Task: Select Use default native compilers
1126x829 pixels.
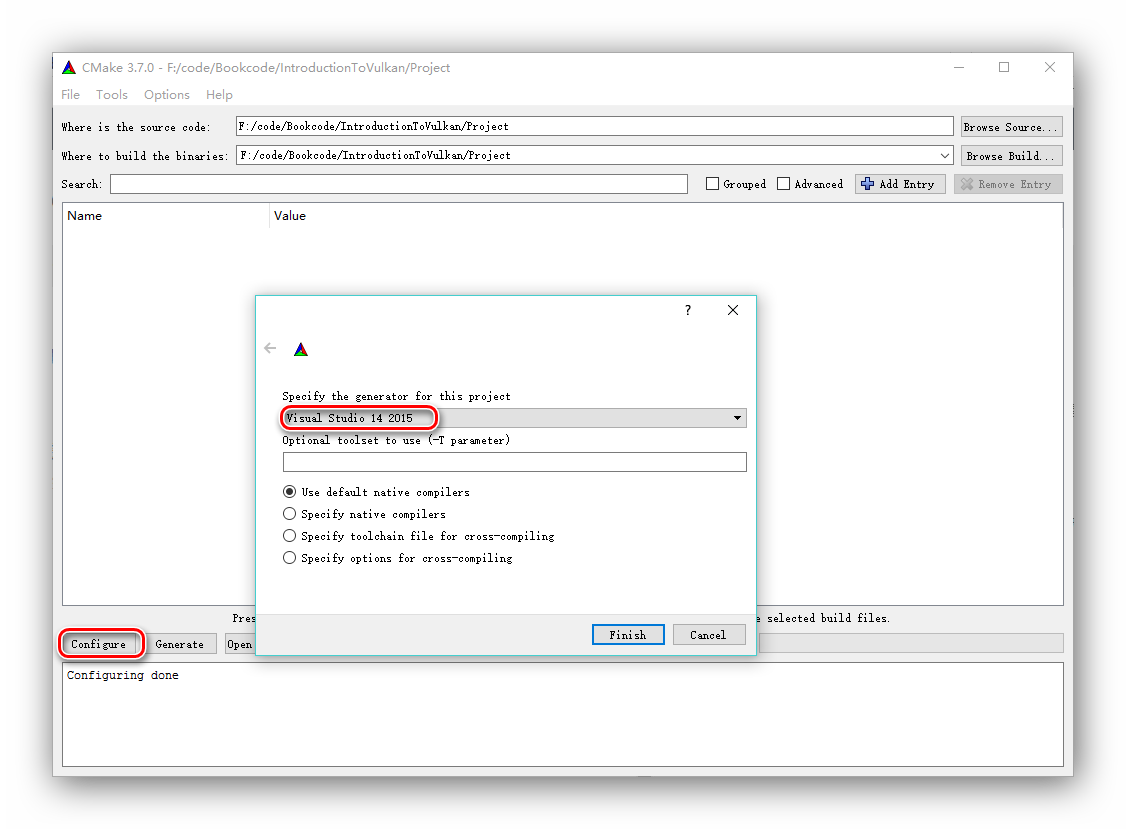Action: point(289,492)
